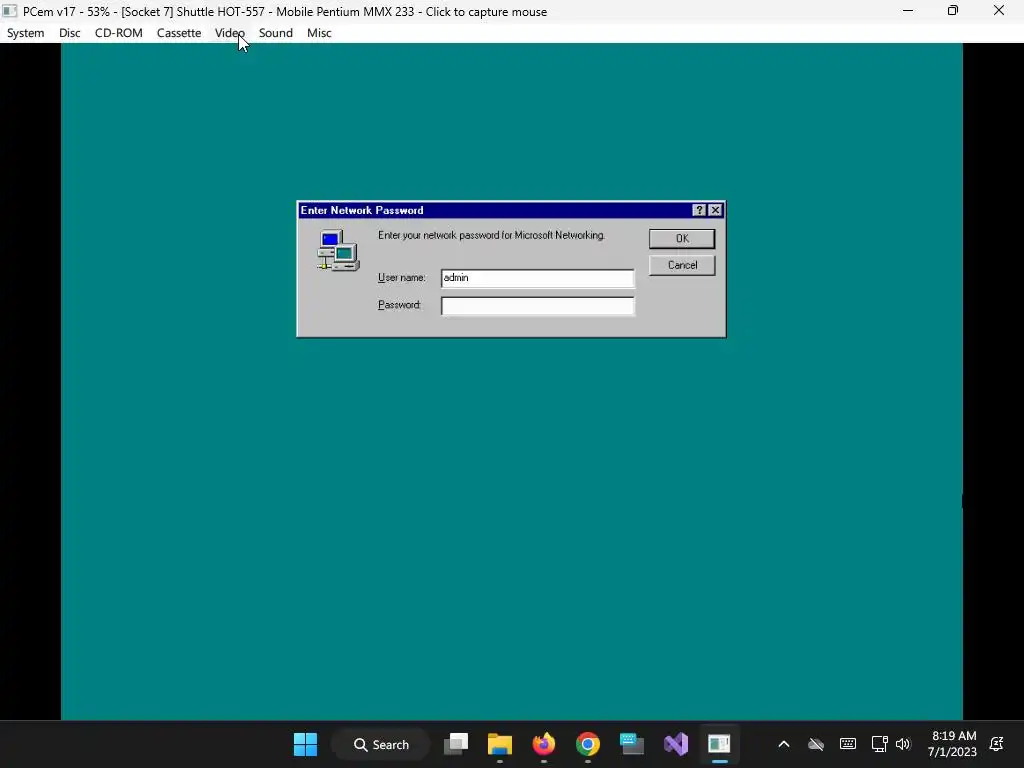
Task: Click the User name field containing admin
Action: click(x=537, y=278)
